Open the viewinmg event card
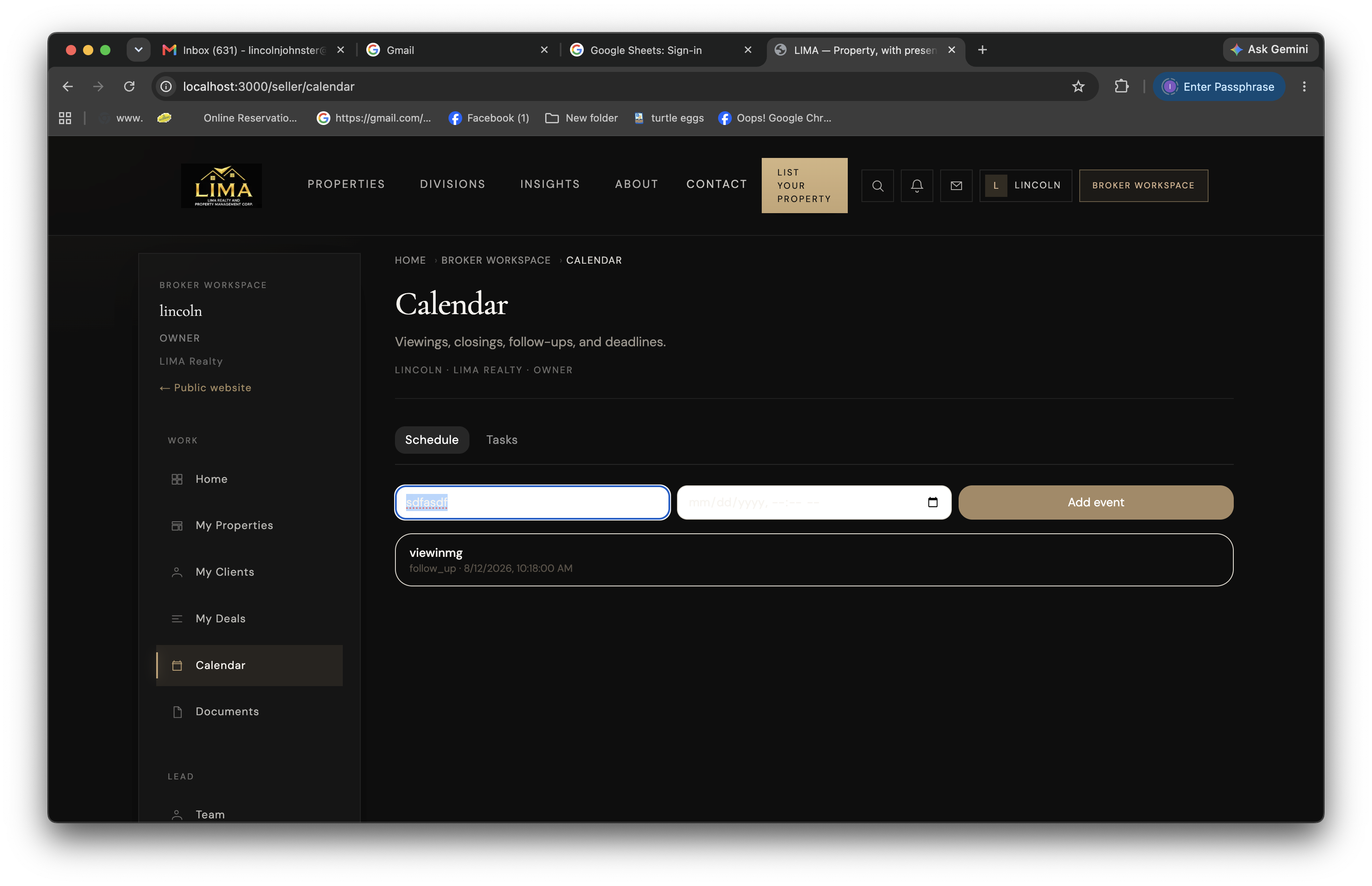 tap(814, 560)
